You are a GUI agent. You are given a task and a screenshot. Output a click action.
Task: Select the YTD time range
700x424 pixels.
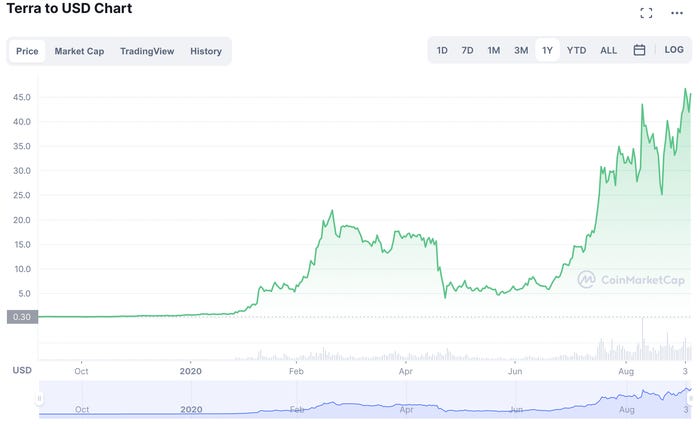tap(576, 50)
